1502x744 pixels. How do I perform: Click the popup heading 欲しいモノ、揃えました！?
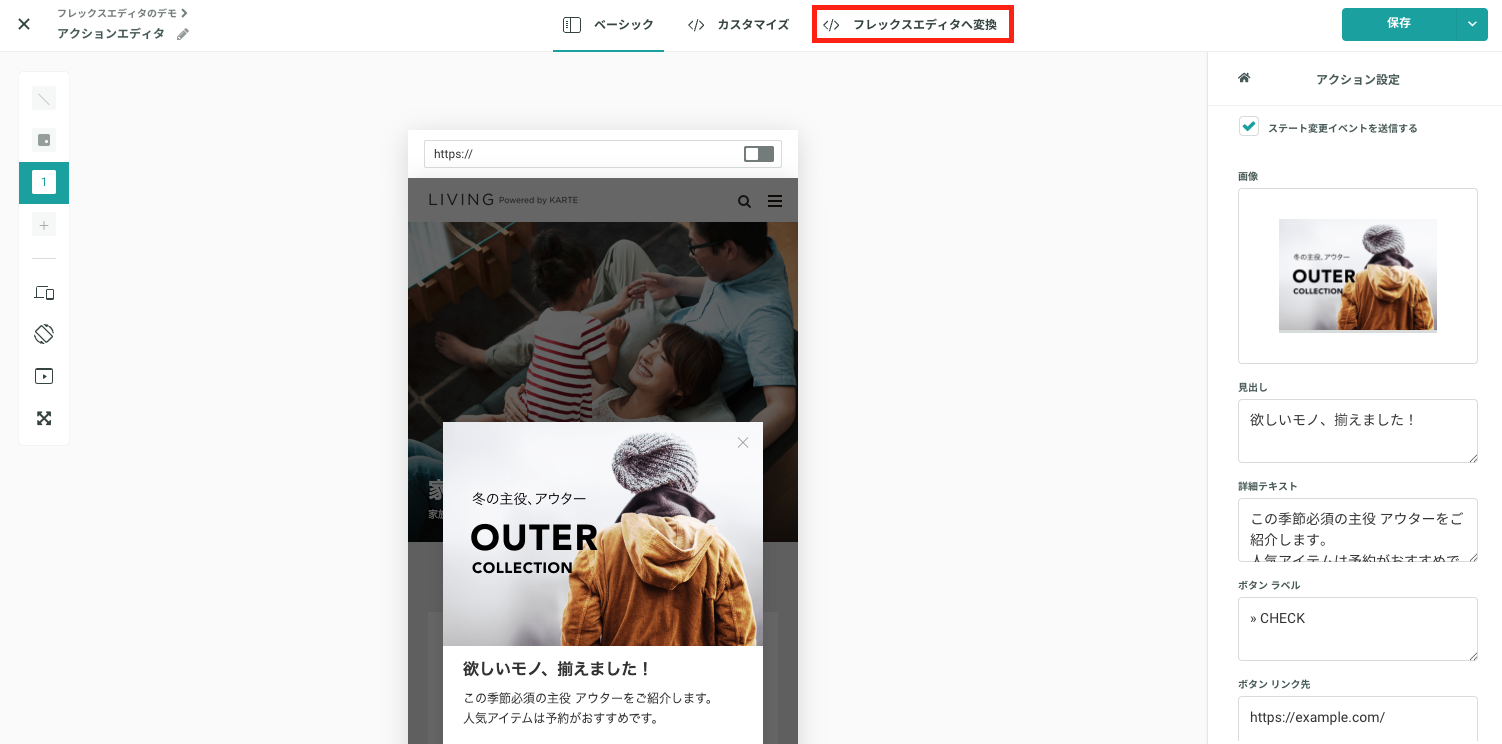557,669
